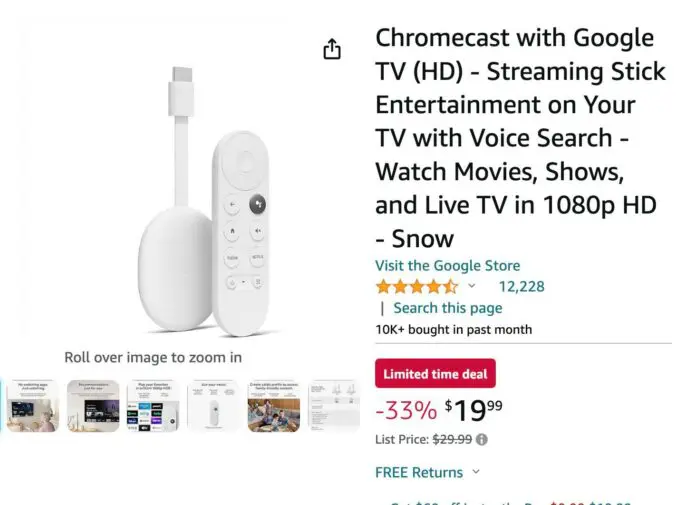
Task: Click the Search this page link
Action: click(447, 308)
